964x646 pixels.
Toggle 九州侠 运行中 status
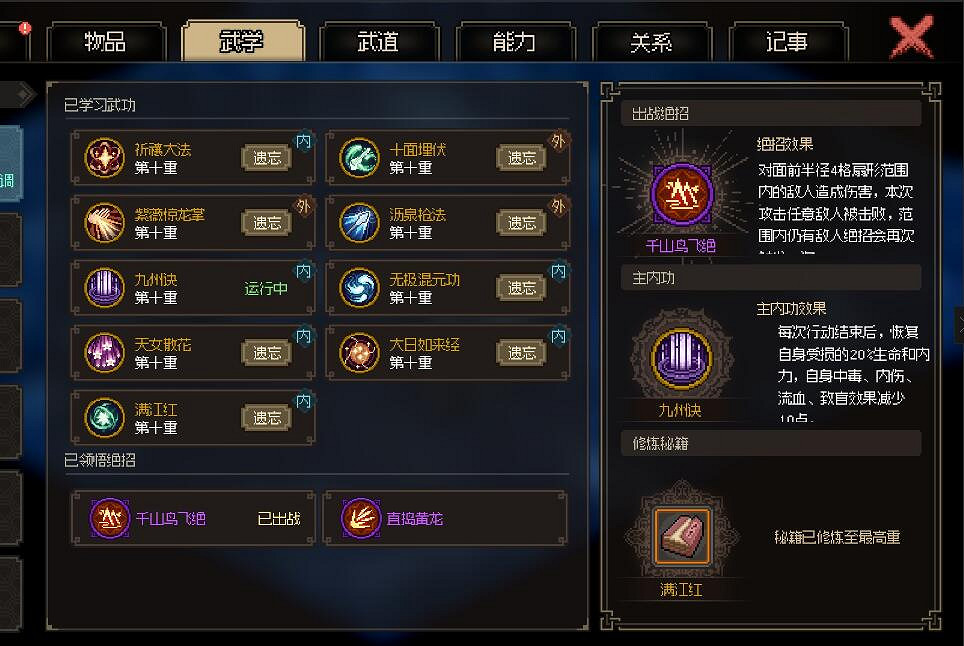point(266,288)
